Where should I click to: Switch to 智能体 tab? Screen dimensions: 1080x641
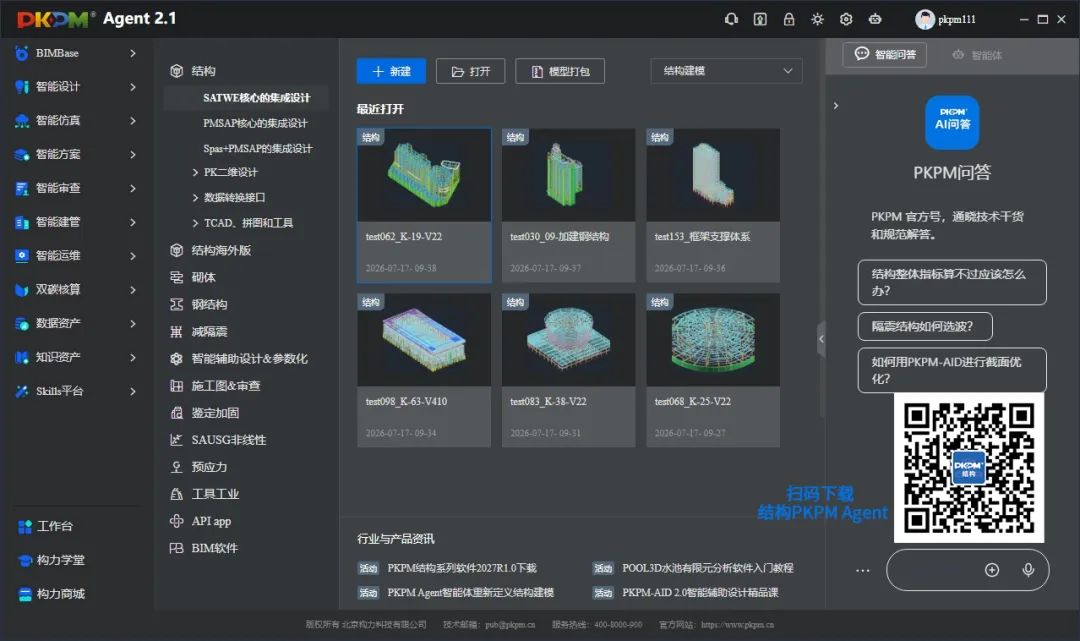point(977,55)
